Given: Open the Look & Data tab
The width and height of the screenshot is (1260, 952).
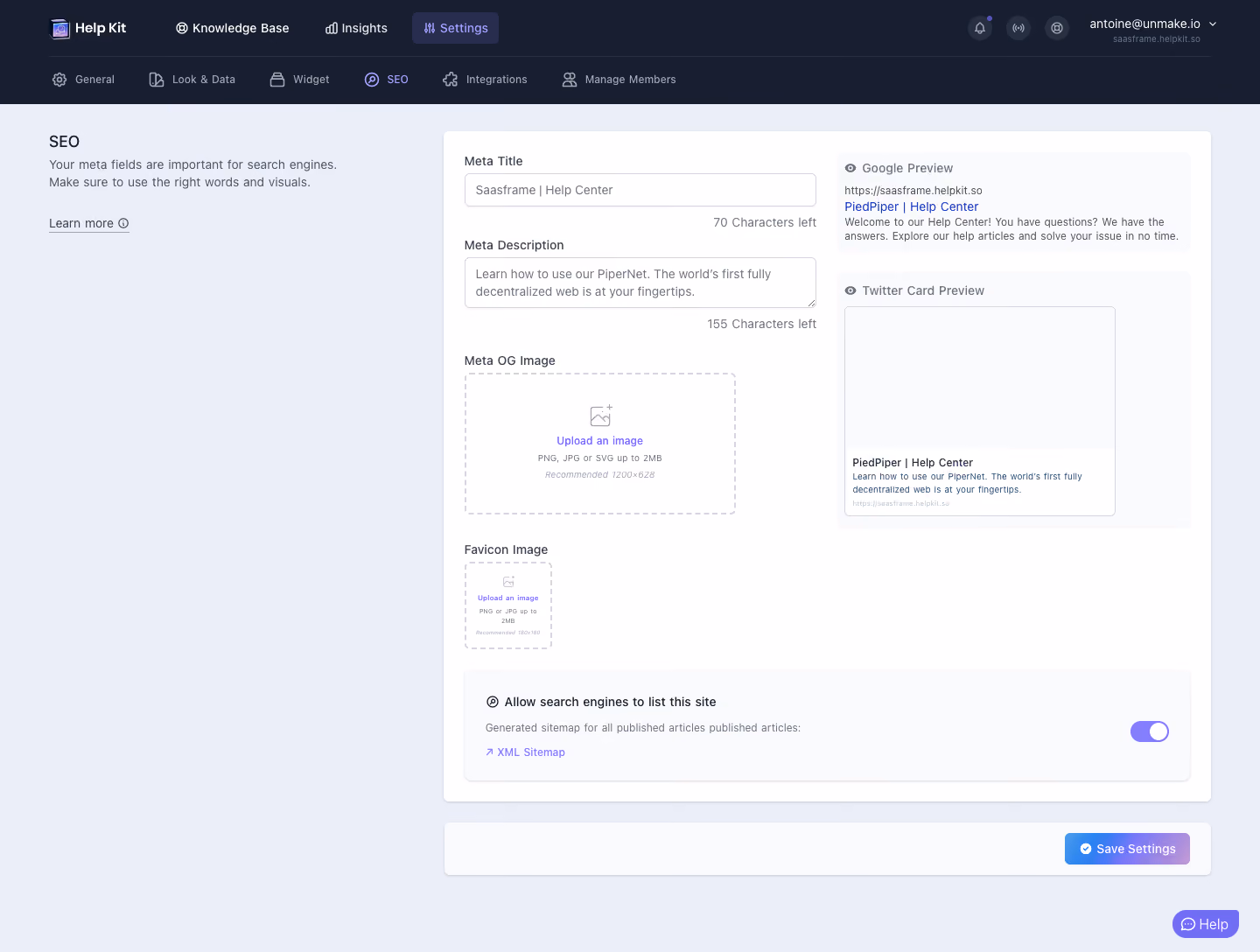Looking at the screenshot, I should tap(192, 80).
